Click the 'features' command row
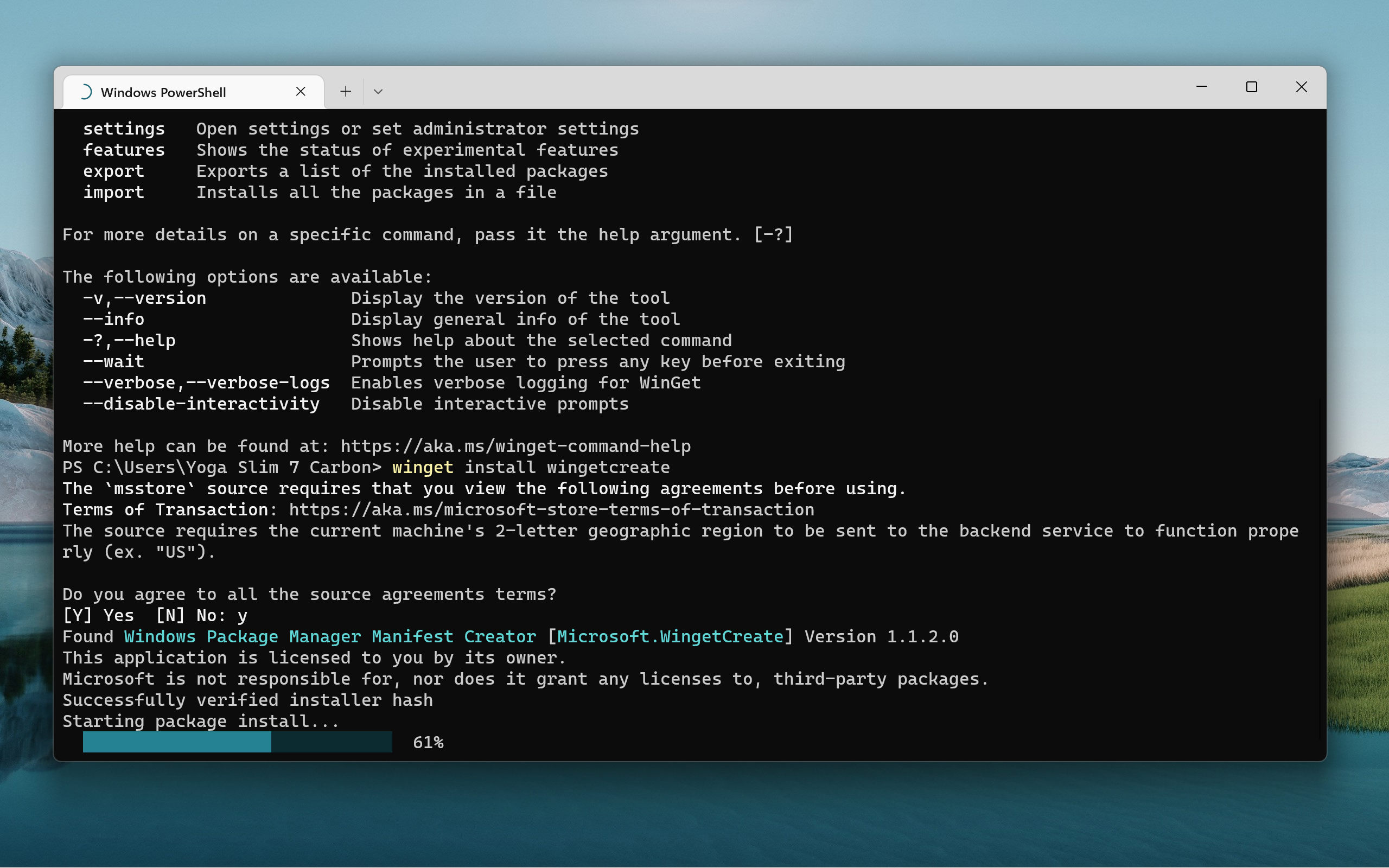1389x868 pixels. 351,150
